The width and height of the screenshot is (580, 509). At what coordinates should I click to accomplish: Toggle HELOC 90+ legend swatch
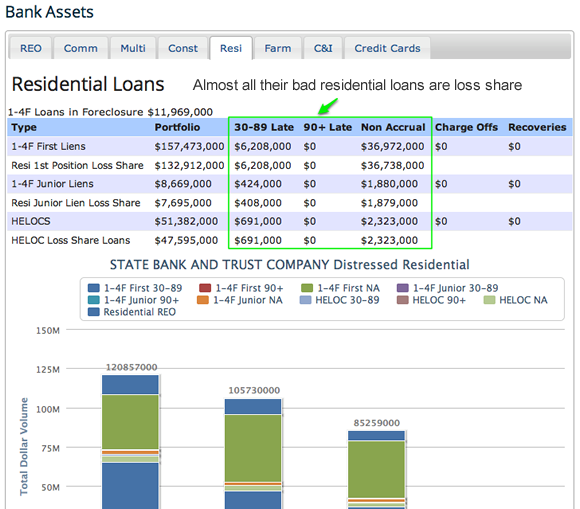coord(402,300)
